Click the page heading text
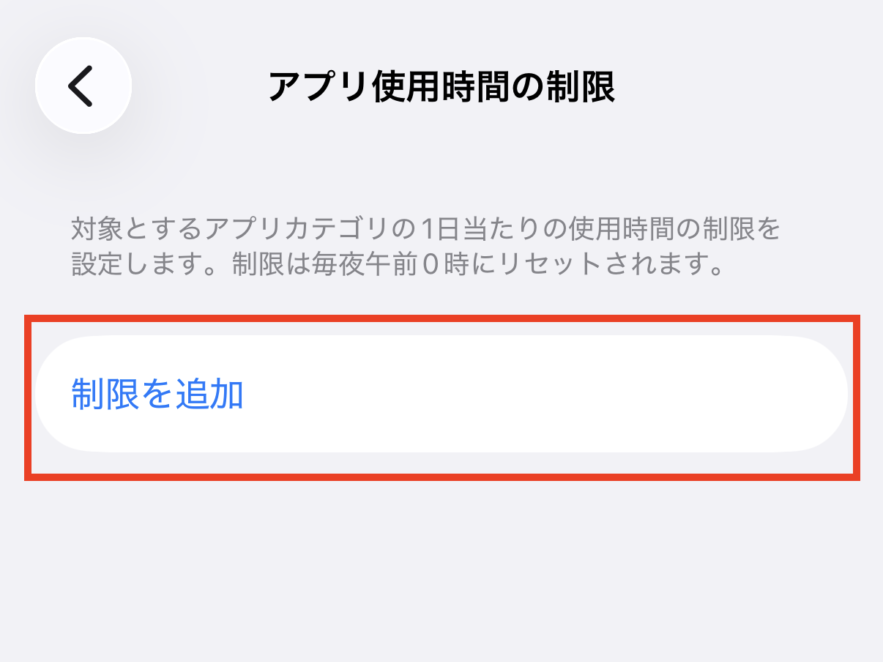 [441, 85]
